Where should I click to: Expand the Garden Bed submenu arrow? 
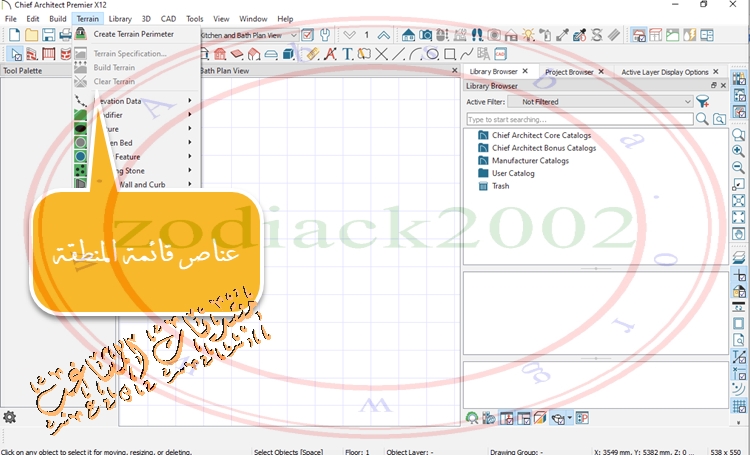pos(190,142)
